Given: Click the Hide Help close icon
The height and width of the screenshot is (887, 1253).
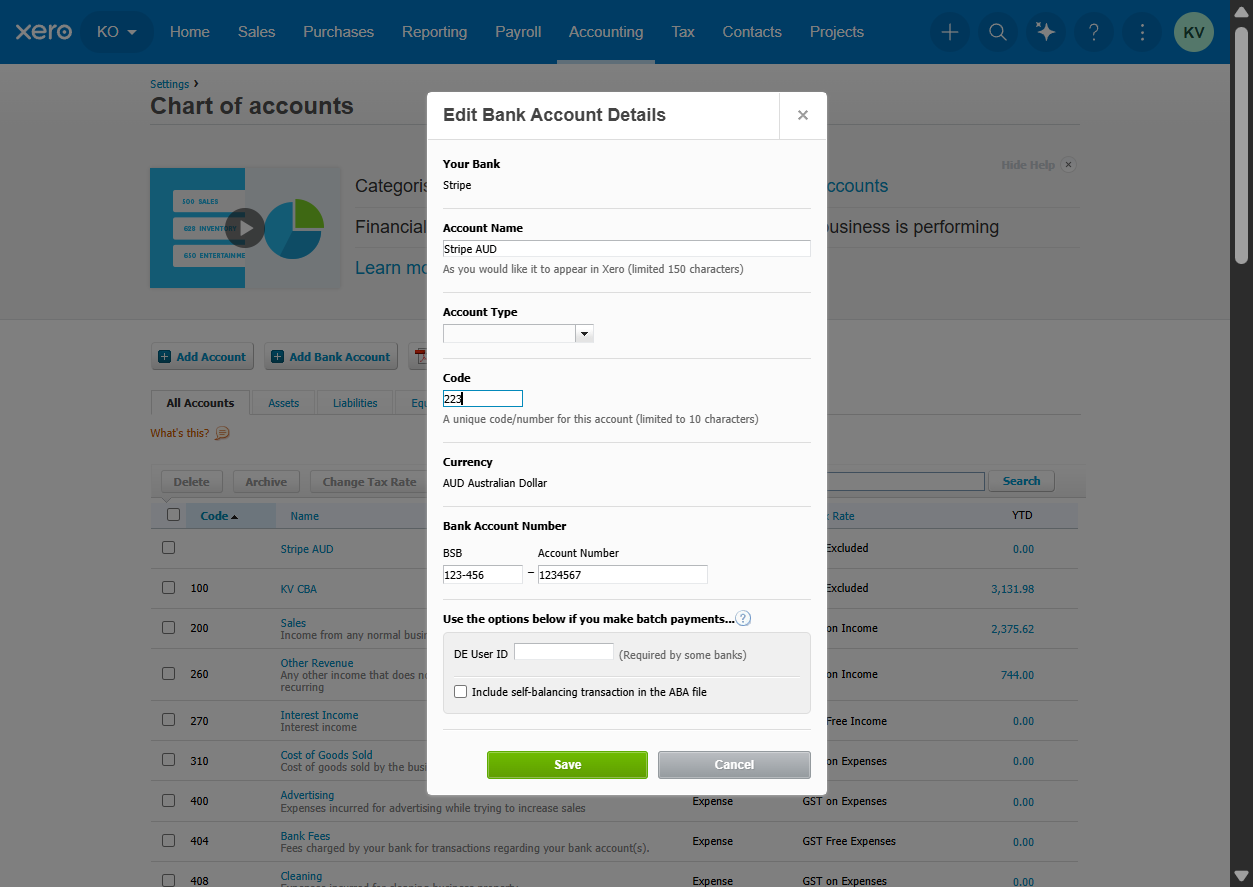Looking at the screenshot, I should pyautogui.click(x=1068, y=165).
